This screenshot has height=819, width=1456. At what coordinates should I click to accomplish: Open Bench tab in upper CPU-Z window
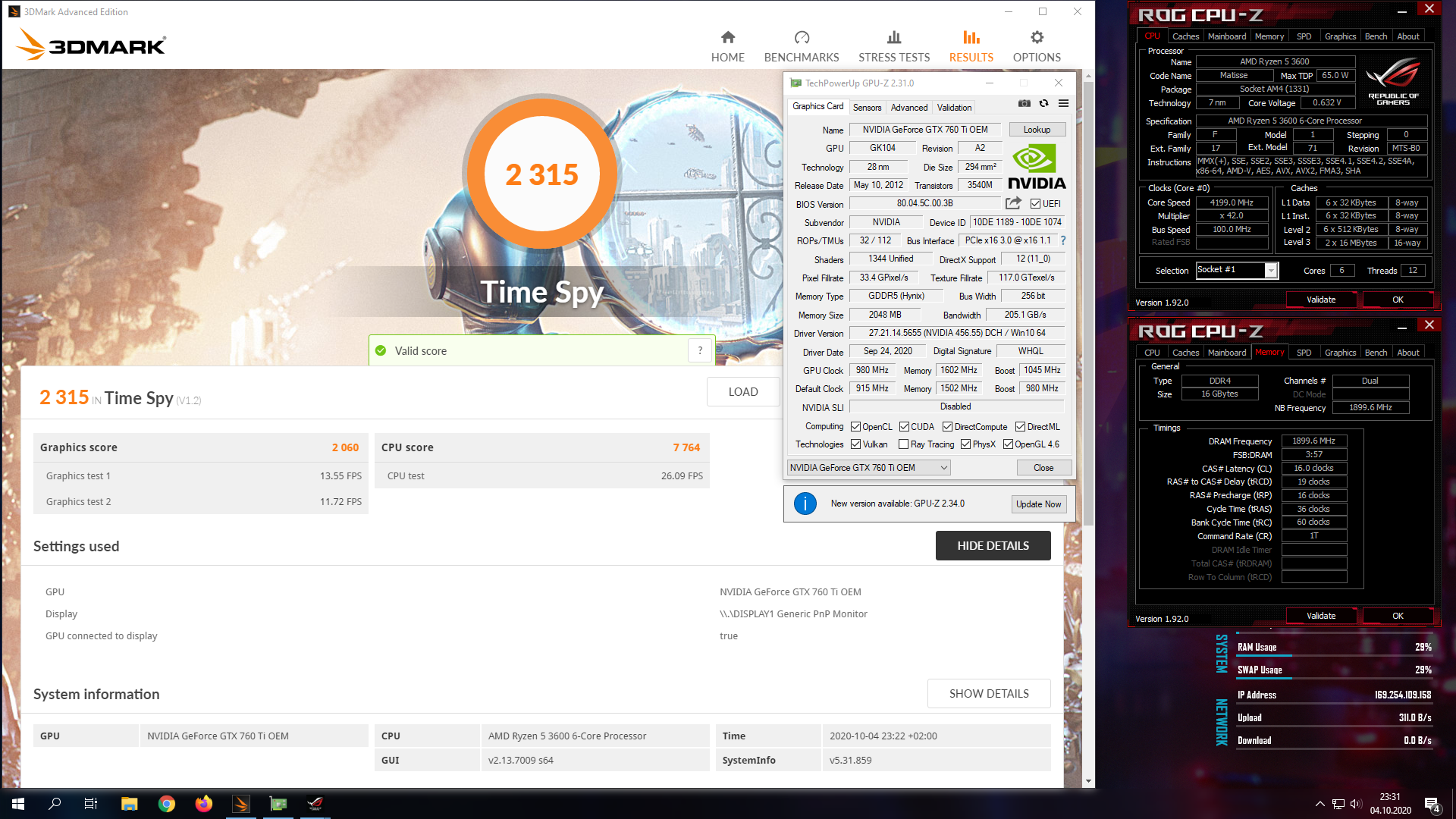click(1376, 36)
